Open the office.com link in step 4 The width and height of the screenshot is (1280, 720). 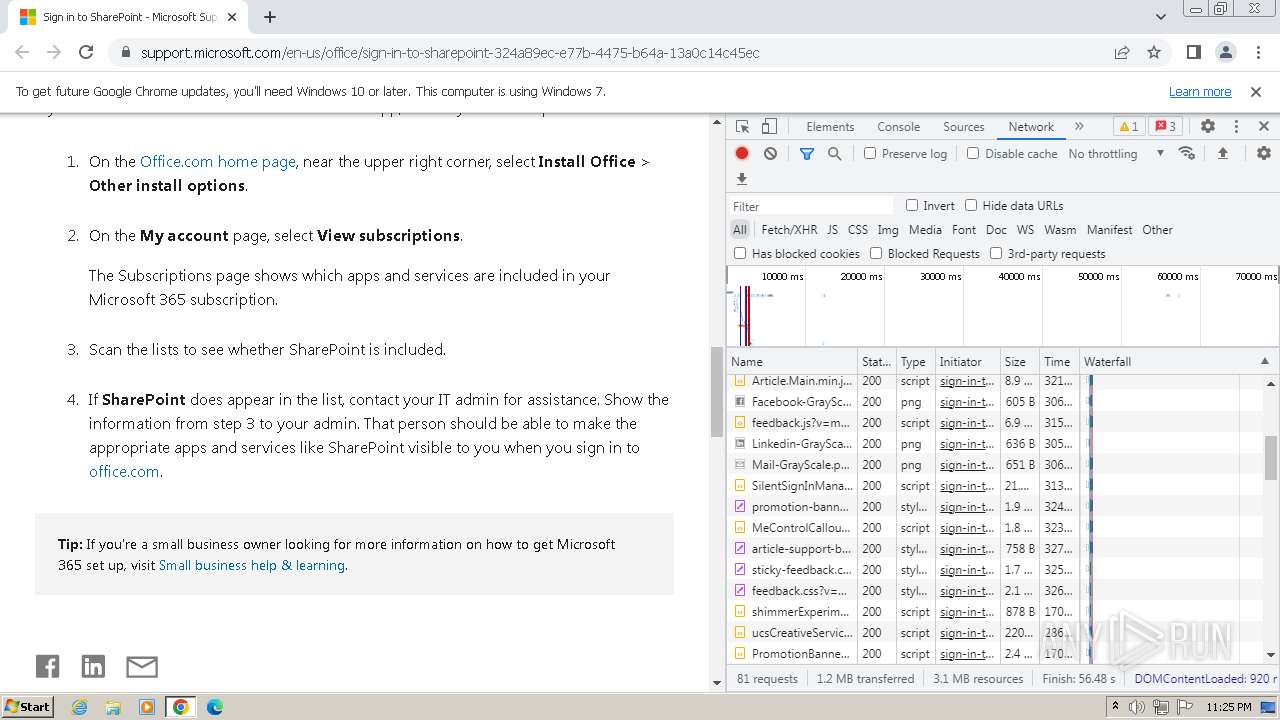click(x=124, y=472)
